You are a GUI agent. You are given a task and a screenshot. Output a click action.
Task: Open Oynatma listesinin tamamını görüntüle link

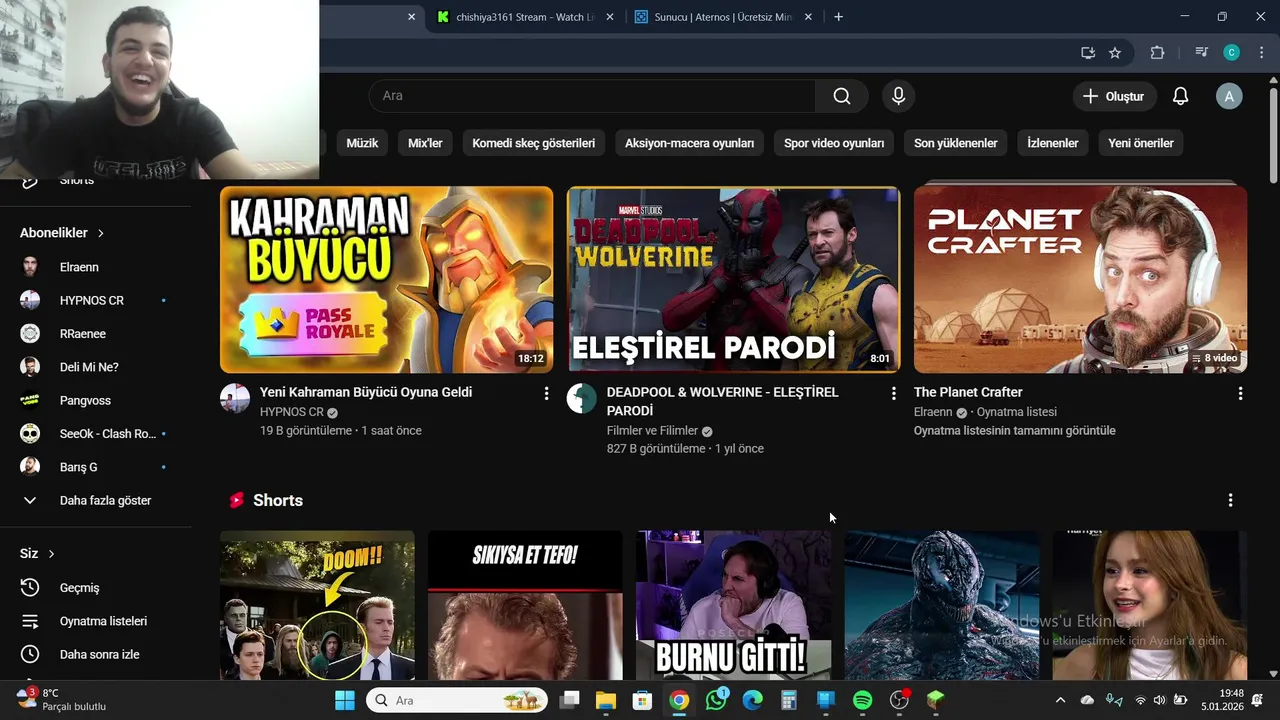[x=1014, y=431]
